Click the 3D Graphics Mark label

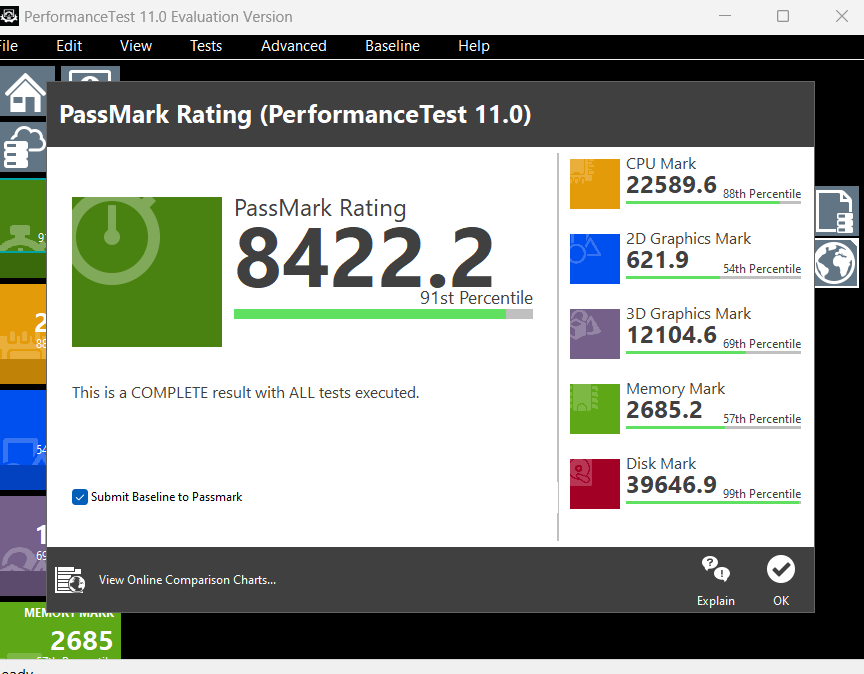[688, 314]
